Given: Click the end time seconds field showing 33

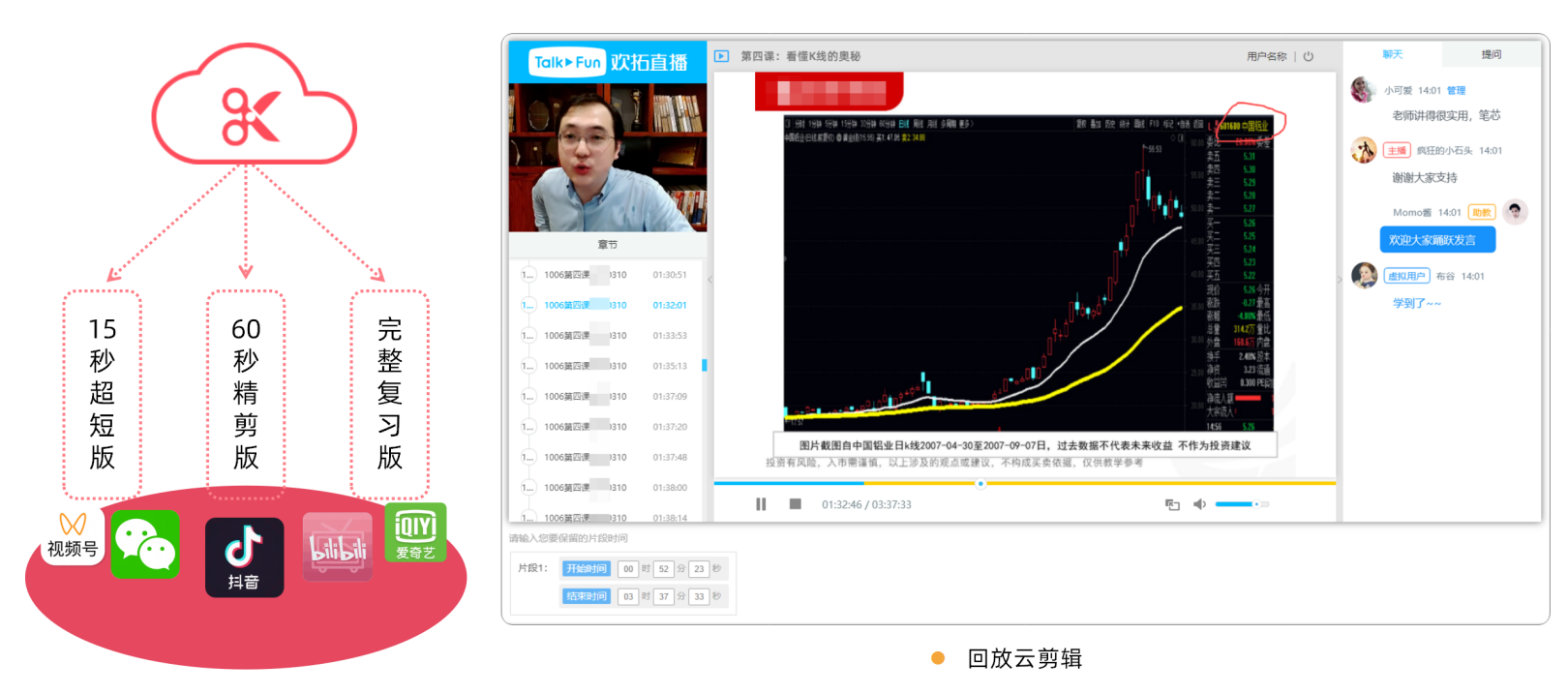Looking at the screenshot, I should tap(699, 596).
